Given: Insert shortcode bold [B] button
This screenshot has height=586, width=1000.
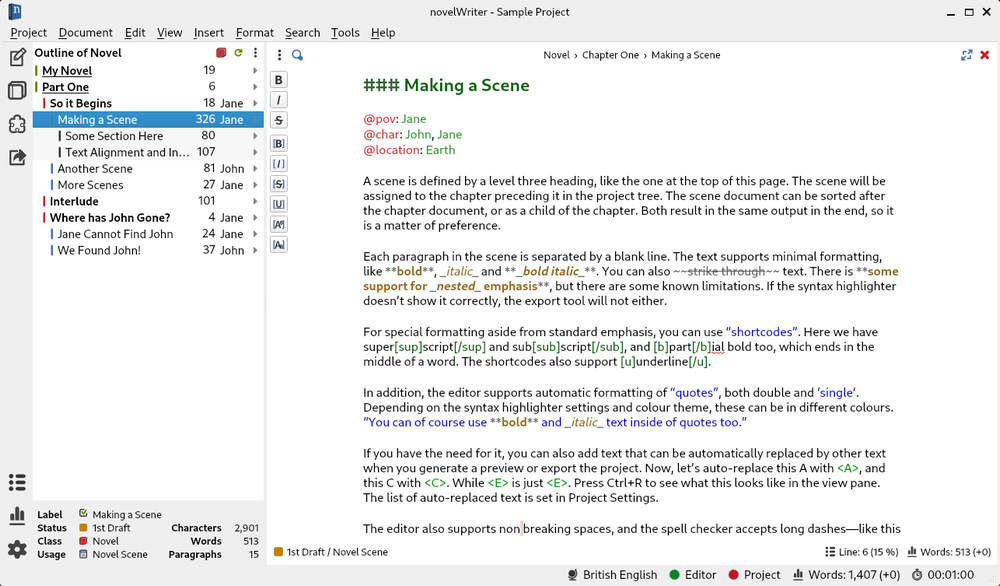Looking at the screenshot, I should click(x=279, y=143).
